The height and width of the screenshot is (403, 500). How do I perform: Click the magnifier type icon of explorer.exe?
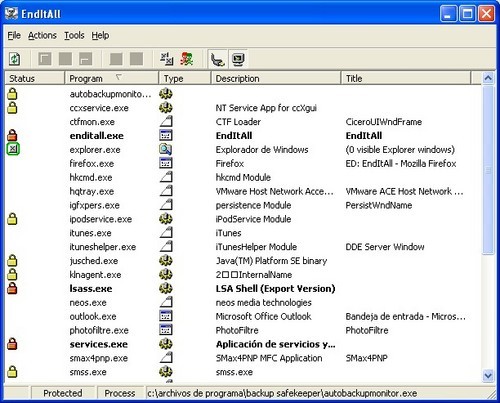point(166,149)
